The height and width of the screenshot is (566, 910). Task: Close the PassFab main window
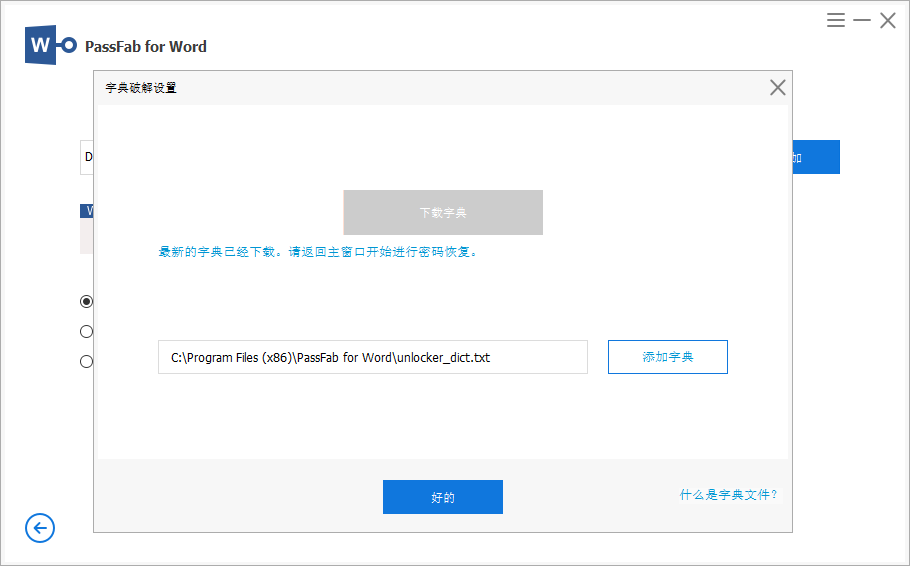tap(888, 20)
